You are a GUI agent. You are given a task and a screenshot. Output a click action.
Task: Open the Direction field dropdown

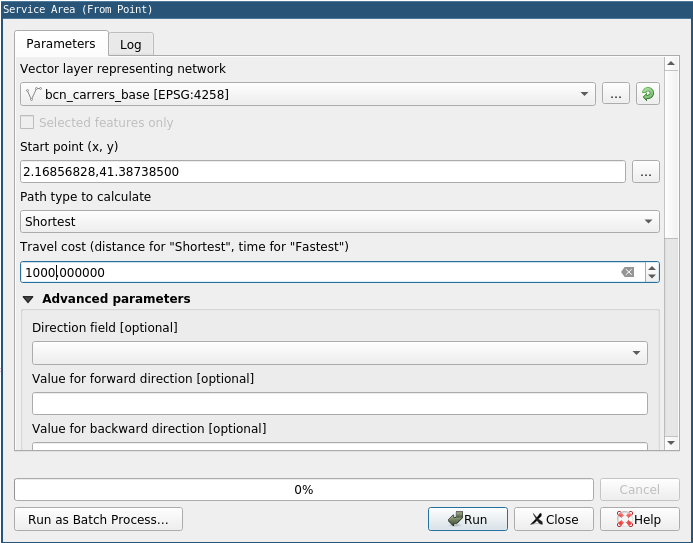pyautogui.click(x=340, y=353)
